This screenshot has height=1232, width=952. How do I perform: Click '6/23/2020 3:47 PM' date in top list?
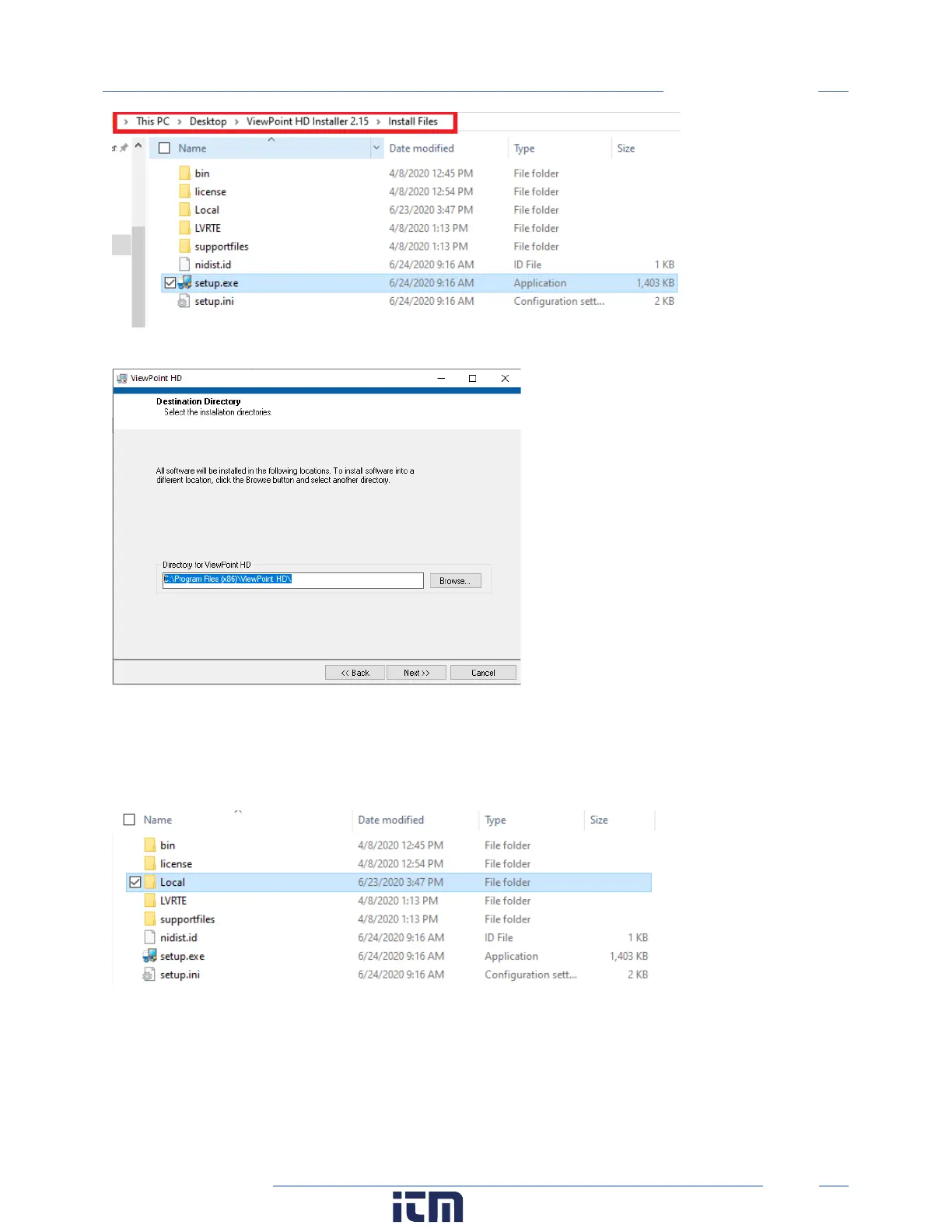tap(431, 210)
